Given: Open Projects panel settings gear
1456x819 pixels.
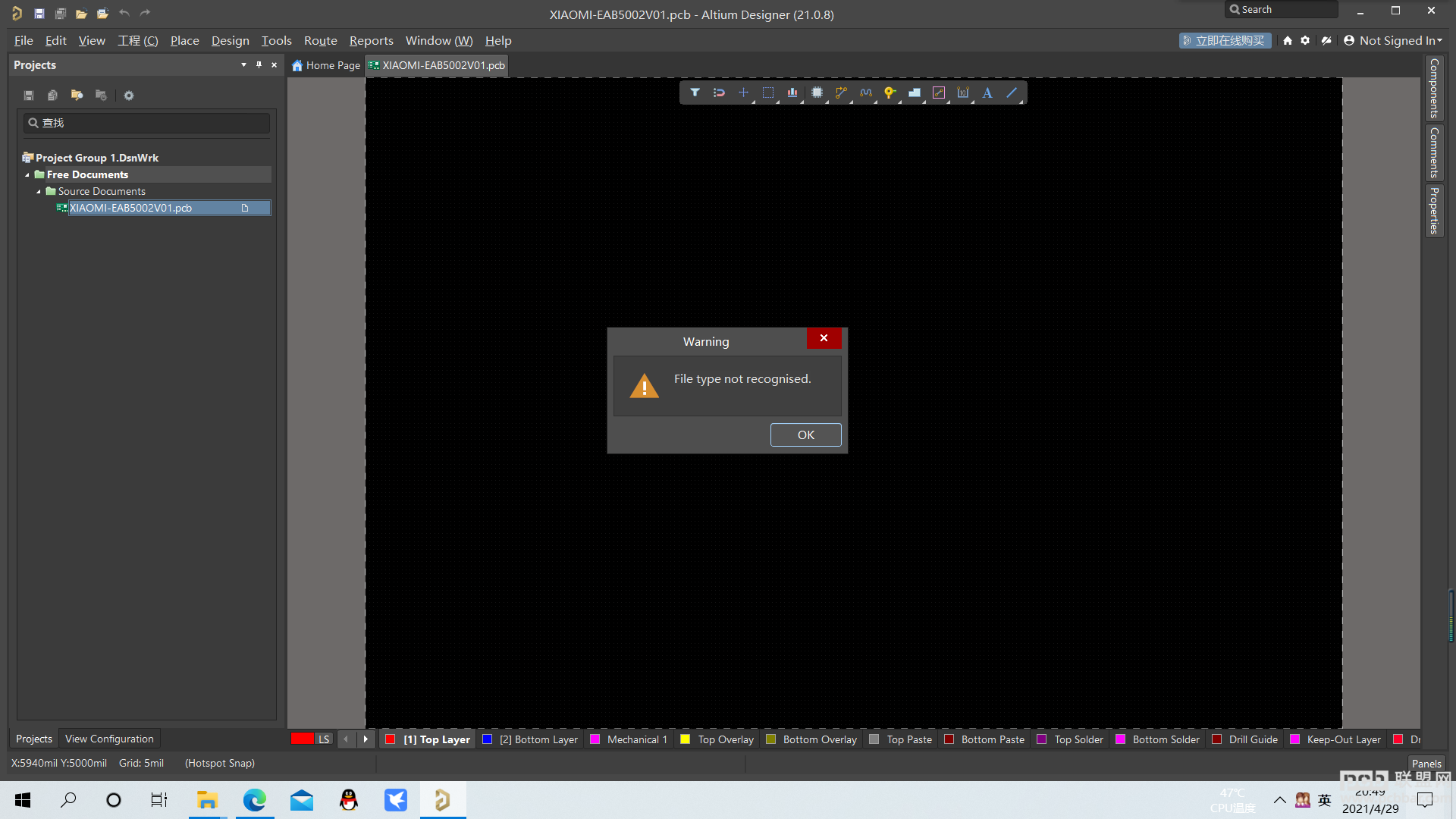Looking at the screenshot, I should 129,96.
